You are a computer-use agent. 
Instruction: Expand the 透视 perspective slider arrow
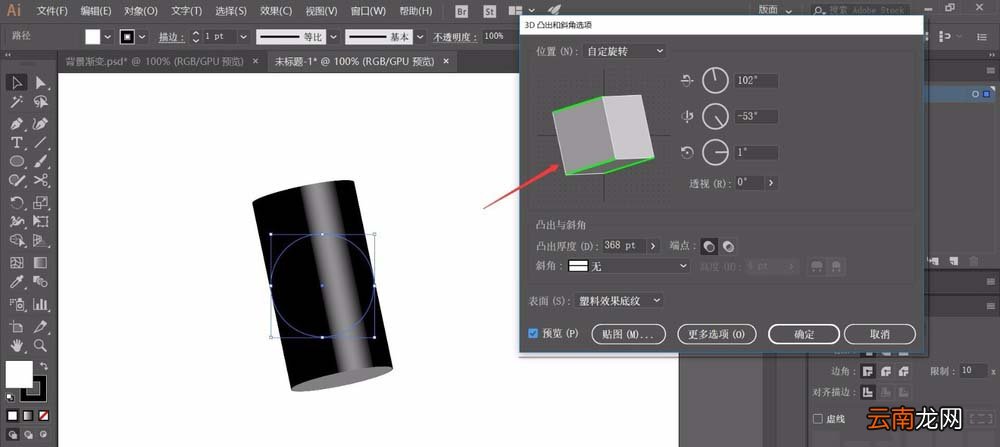(x=771, y=182)
